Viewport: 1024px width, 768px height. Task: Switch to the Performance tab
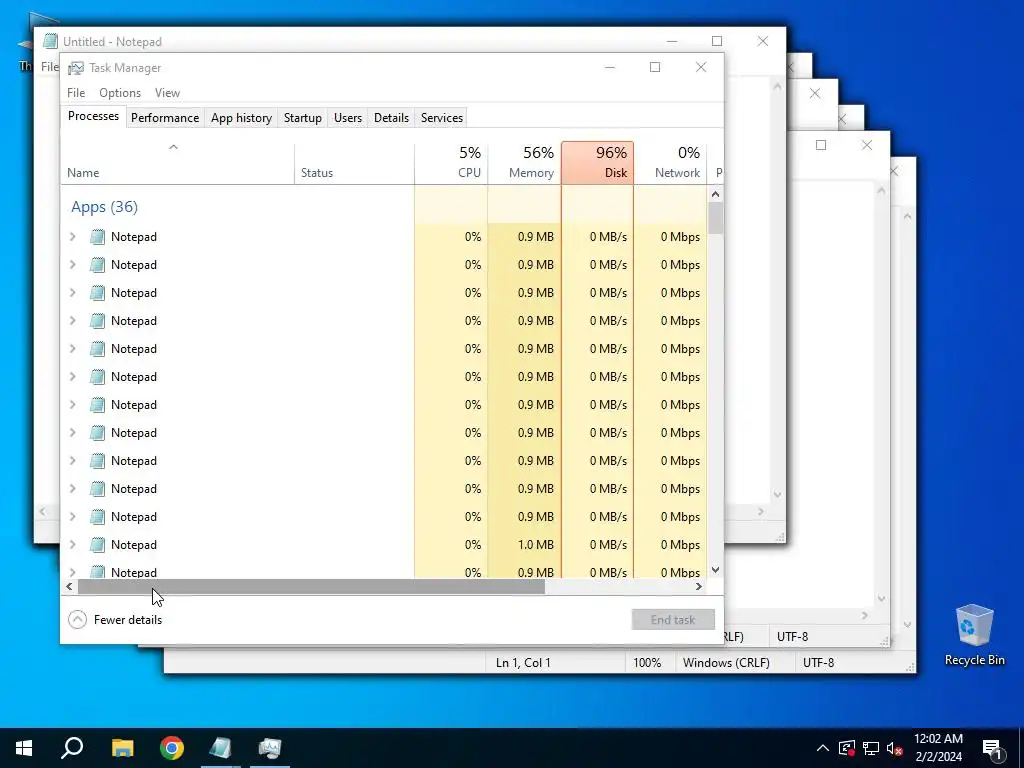click(x=165, y=118)
